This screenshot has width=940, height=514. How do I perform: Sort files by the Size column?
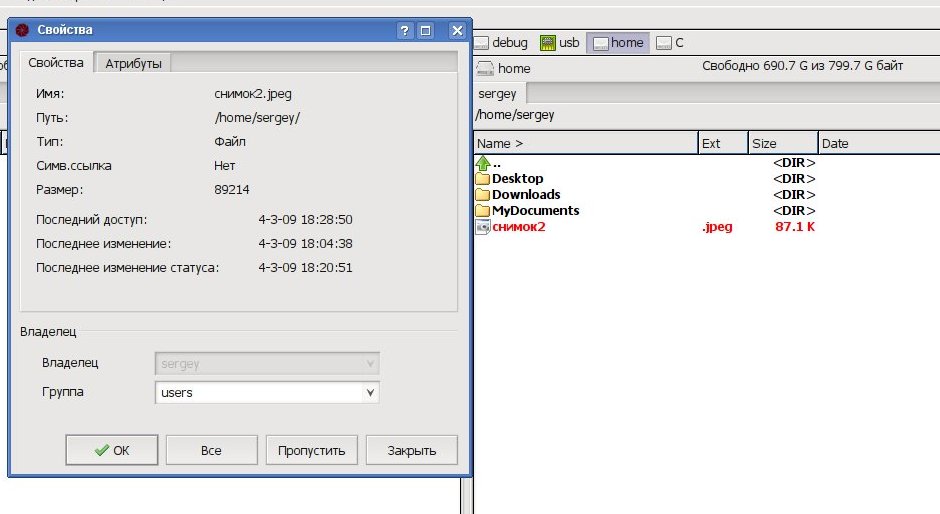click(782, 143)
